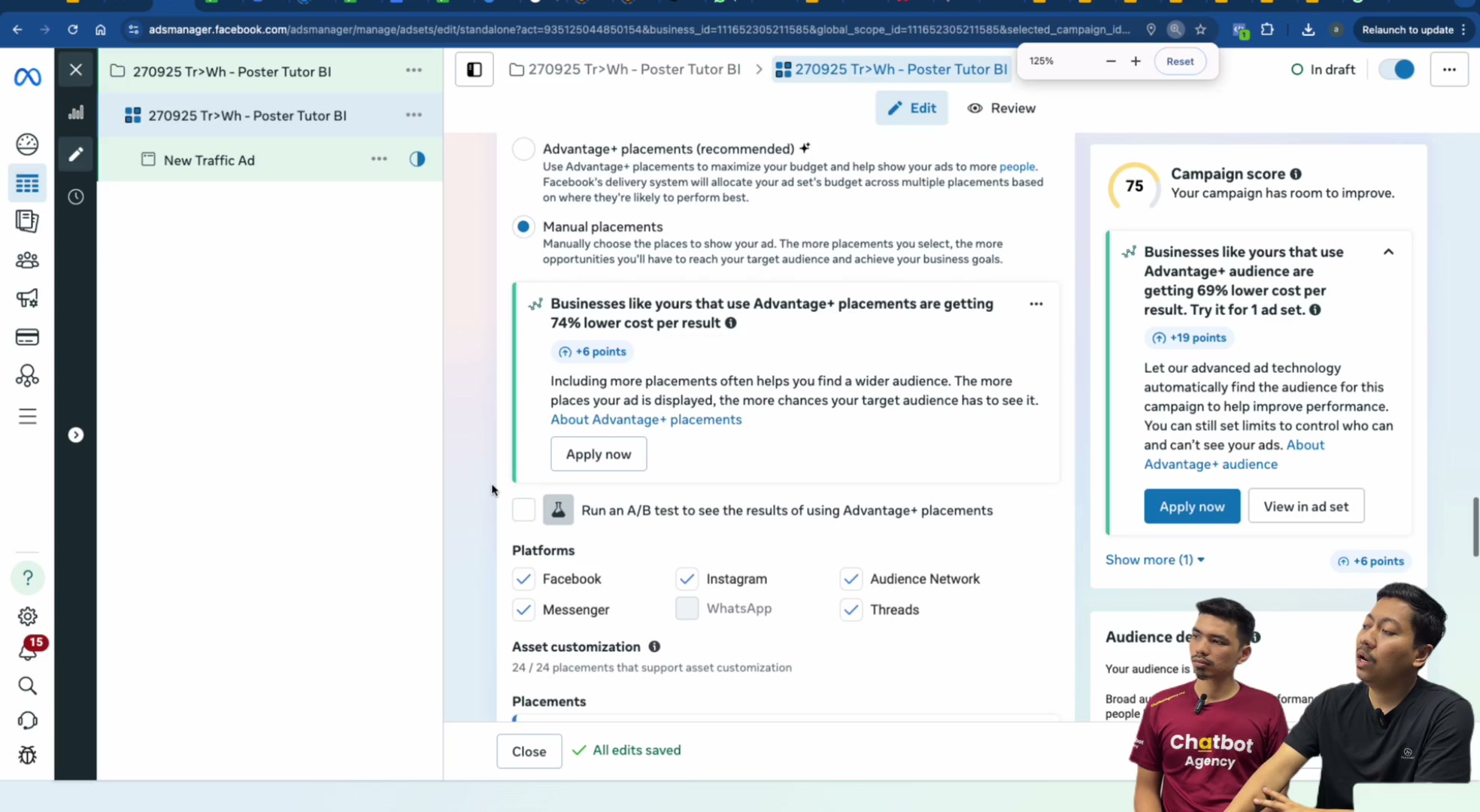The width and height of the screenshot is (1480, 812).
Task: Open Billing card icon in sidebar
Action: coord(27,337)
